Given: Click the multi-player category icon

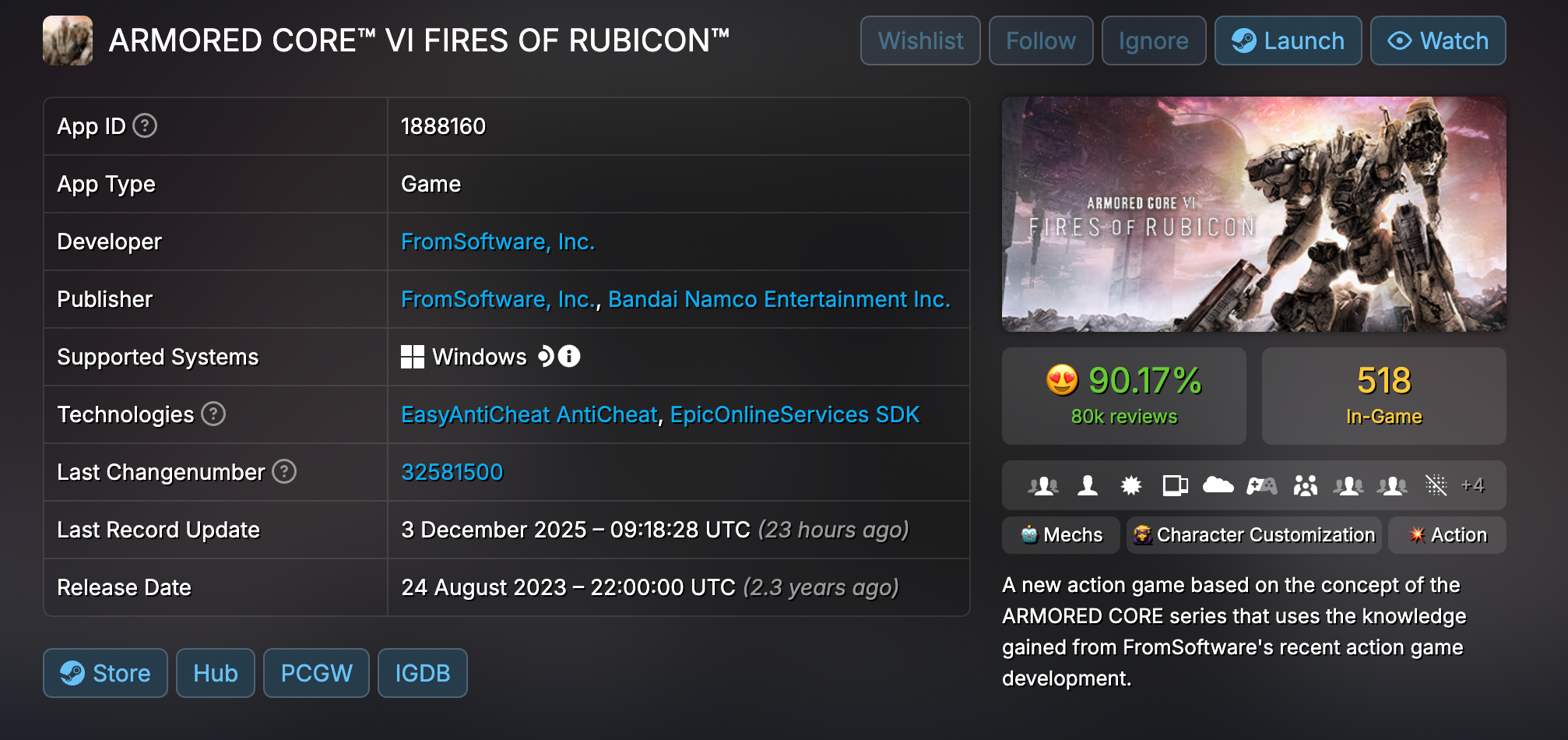Looking at the screenshot, I should click(1043, 485).
